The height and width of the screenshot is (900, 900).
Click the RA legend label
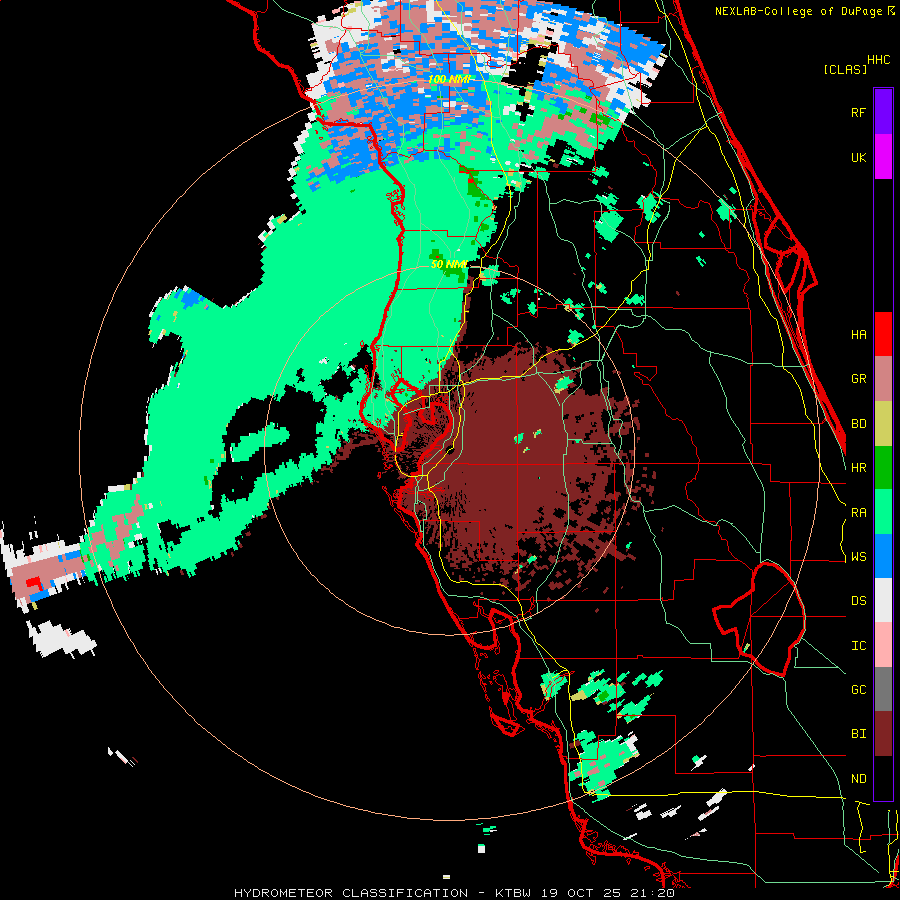click(x=858, y=513)
